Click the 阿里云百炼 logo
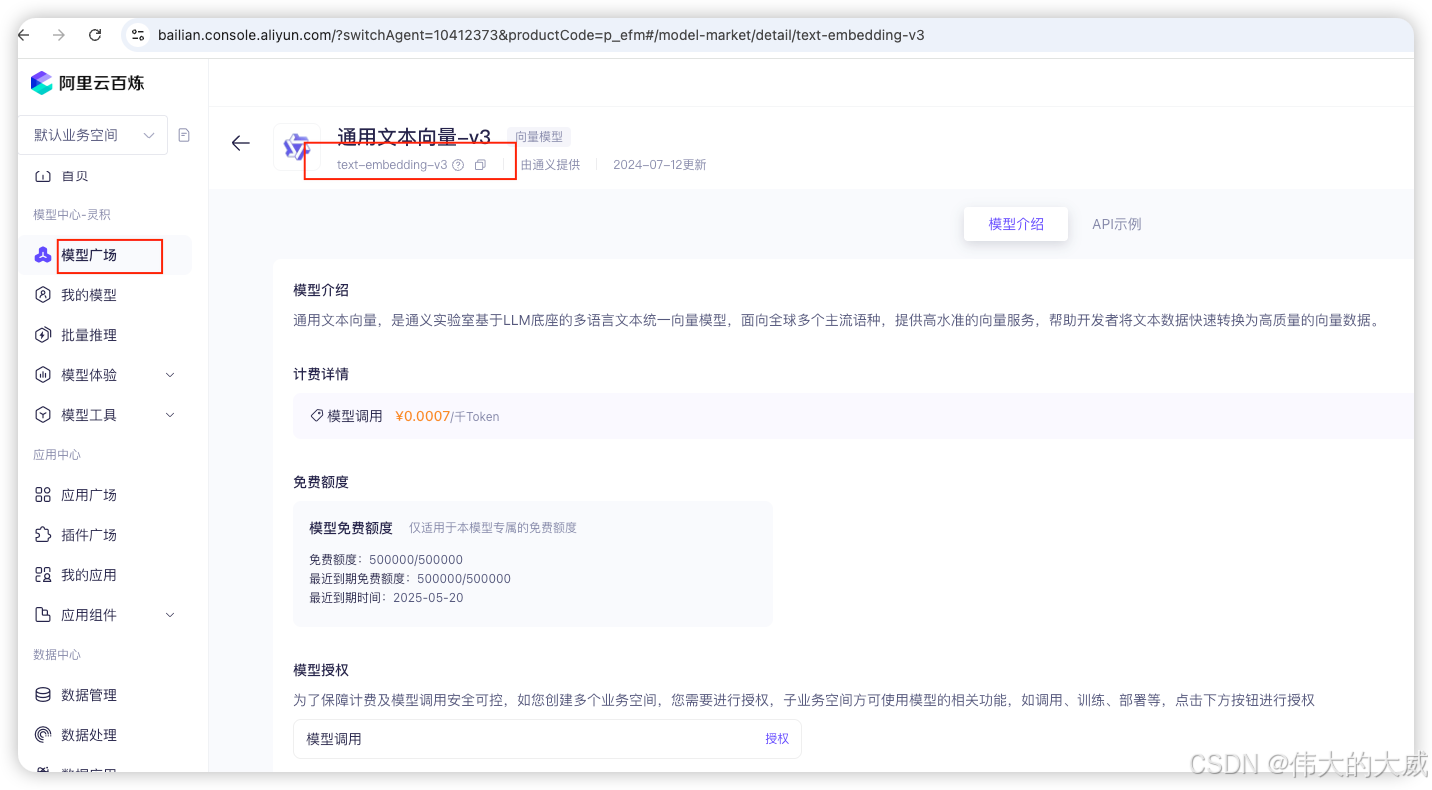 [x=87, y=83]
